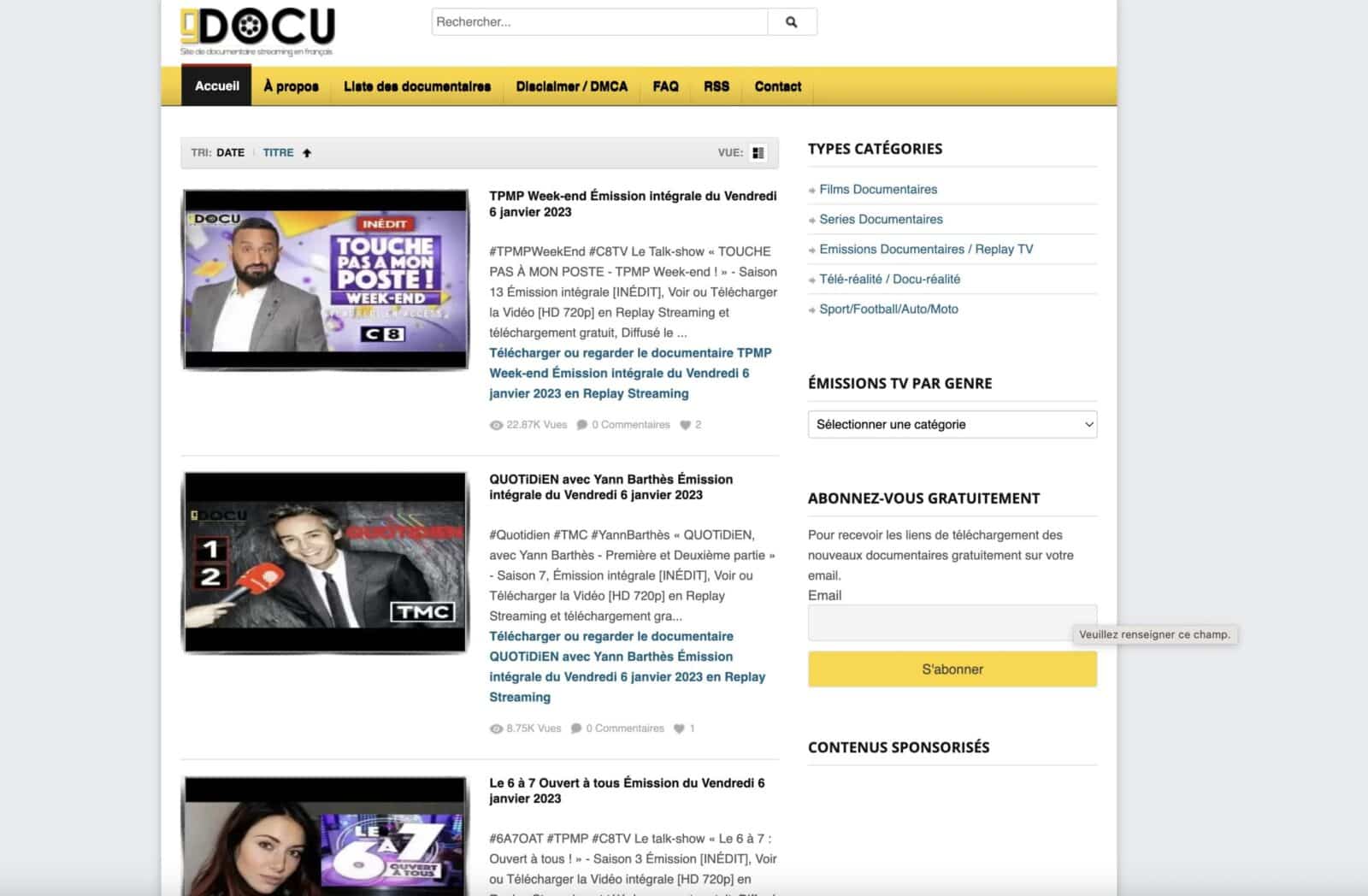Click the views eye icon on QUOTiDiEN post
Screen dimensions: 1368x896
click(x=496, y=729)
